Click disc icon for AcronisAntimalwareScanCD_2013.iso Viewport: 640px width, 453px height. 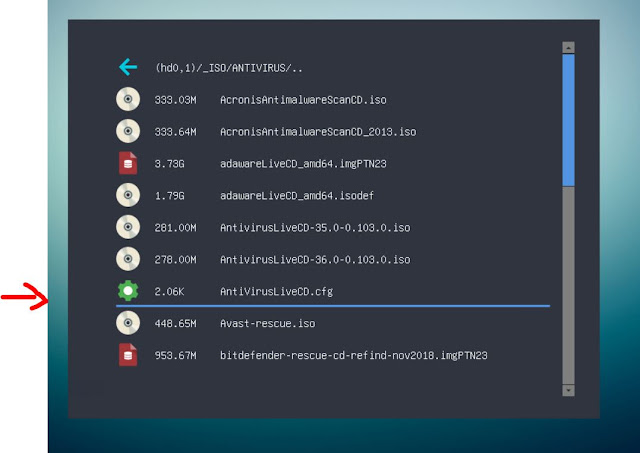[128, 131]
